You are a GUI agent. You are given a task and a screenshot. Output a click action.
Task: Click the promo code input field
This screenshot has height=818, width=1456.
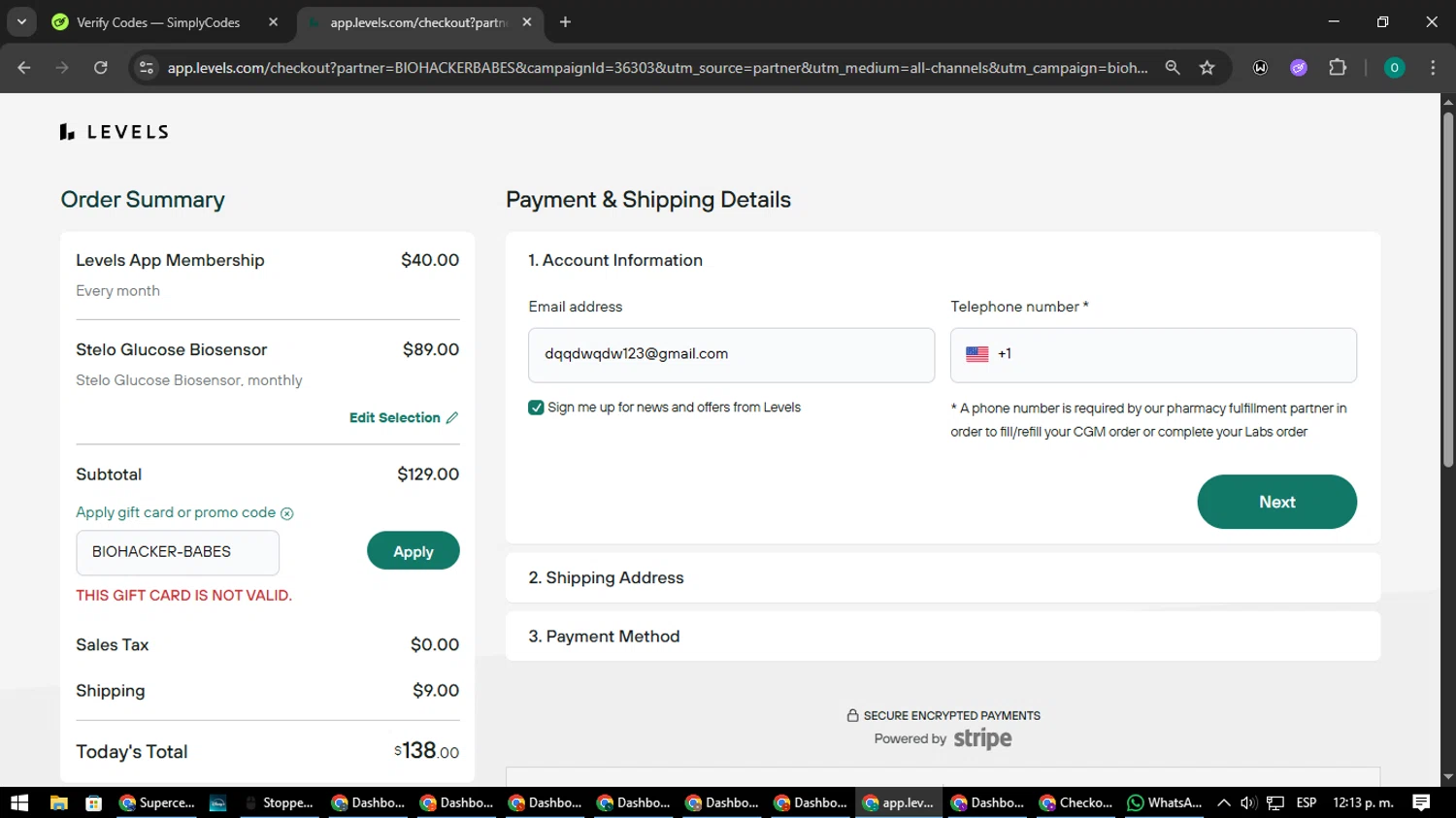(x=178, y=552)
